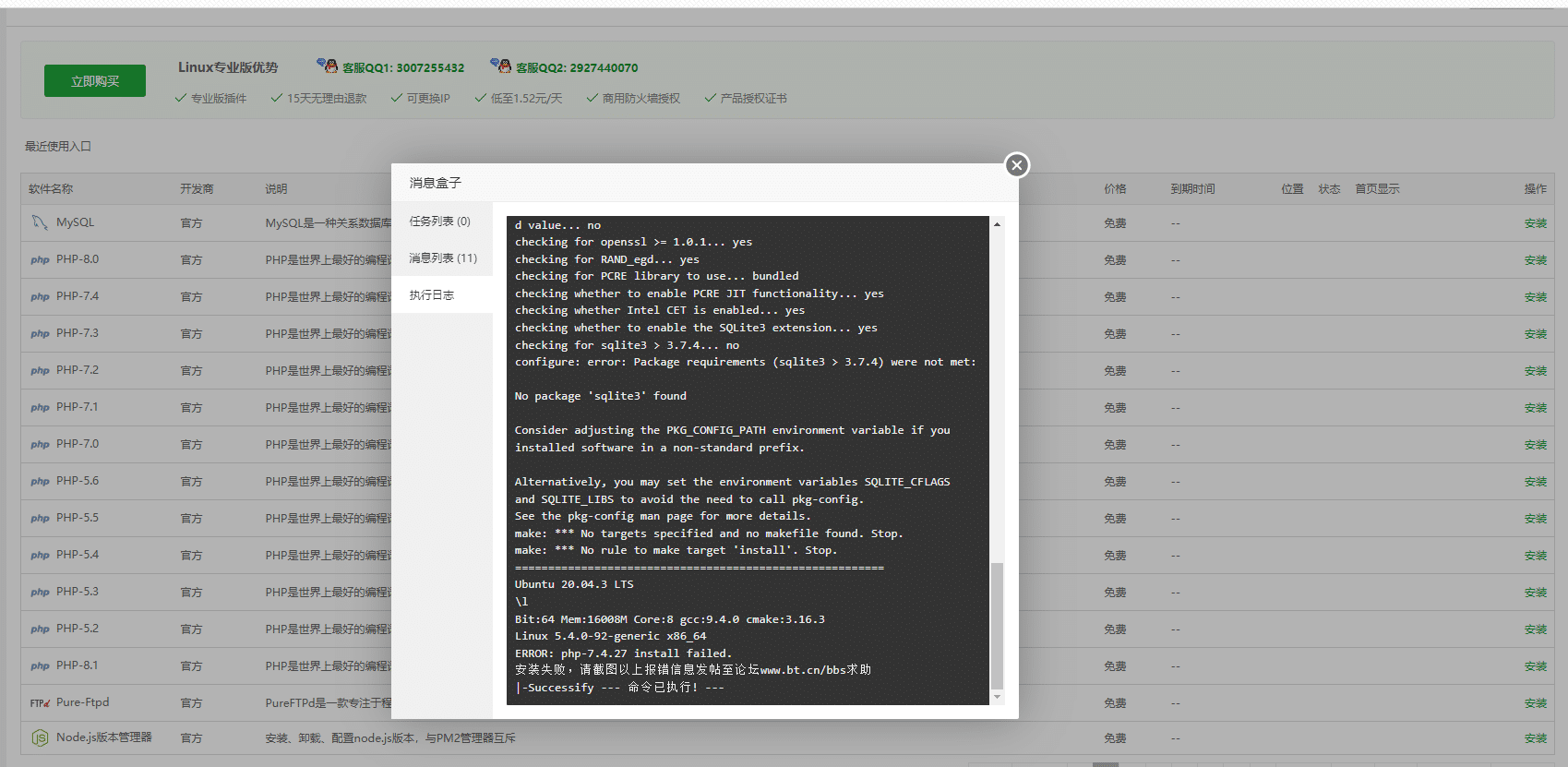This screenshot has width=1568, height=767.
Task: Install PHP-7.0 via its 安装 link
Action: pyautogui.click(x=1536, y=445)
